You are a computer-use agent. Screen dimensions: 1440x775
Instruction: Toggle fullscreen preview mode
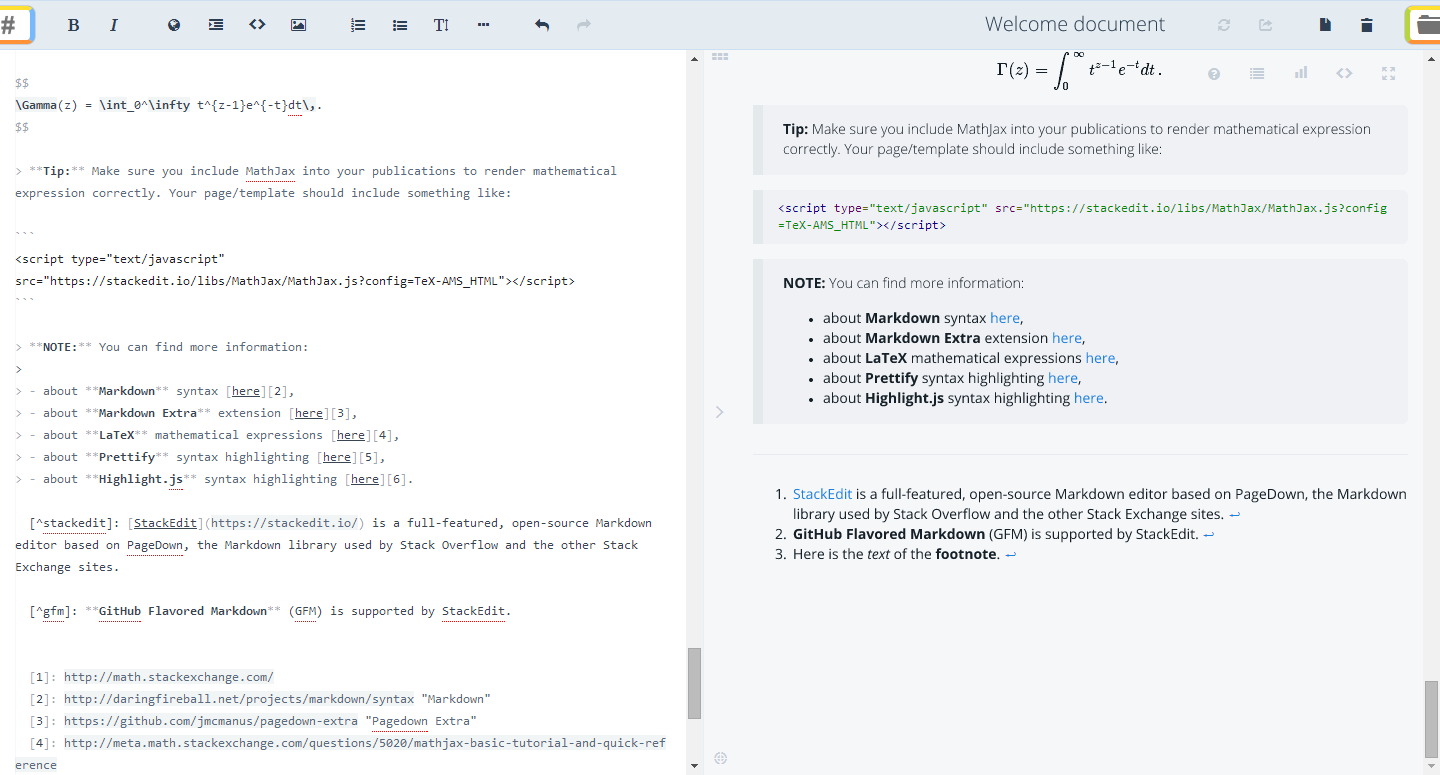pyautogui.click(x=1388, y=73)
